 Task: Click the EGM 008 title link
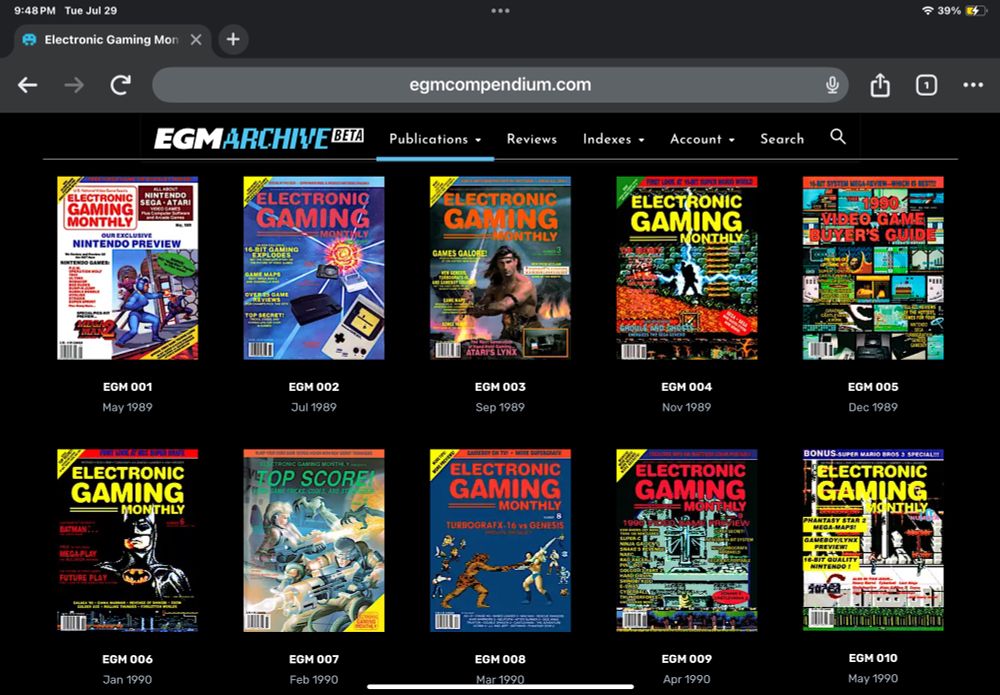pos(500,659)
